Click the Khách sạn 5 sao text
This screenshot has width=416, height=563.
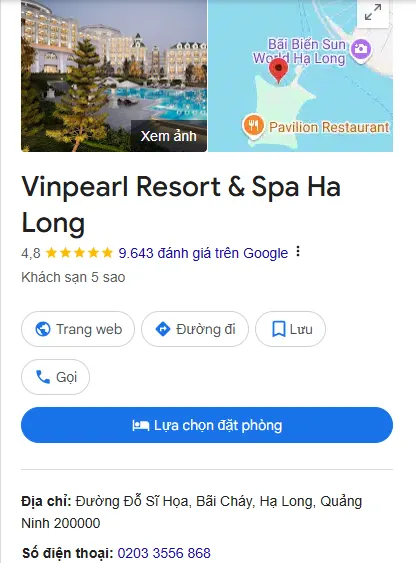click(73, 278)
